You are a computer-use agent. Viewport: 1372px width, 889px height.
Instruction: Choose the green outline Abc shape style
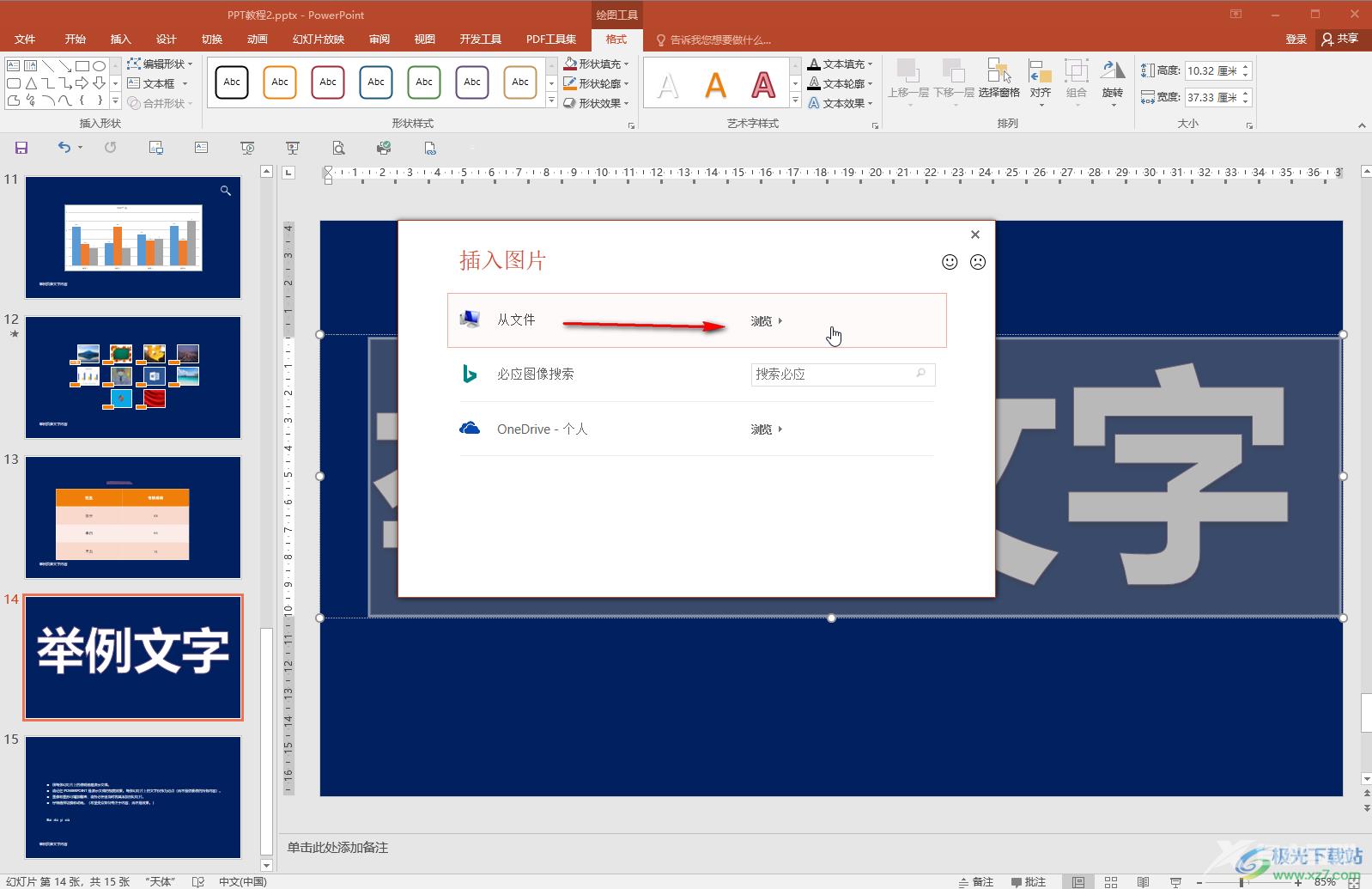click(x=424, y=82)
